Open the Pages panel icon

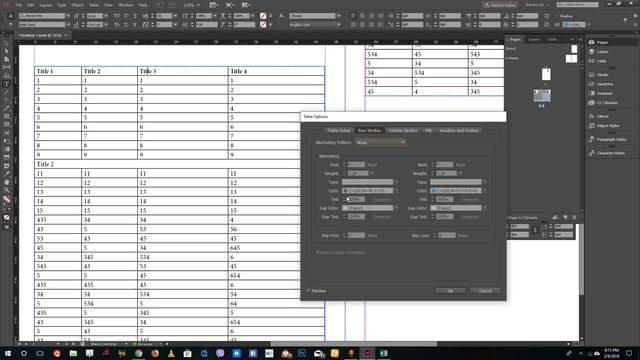tap(591, 42)
